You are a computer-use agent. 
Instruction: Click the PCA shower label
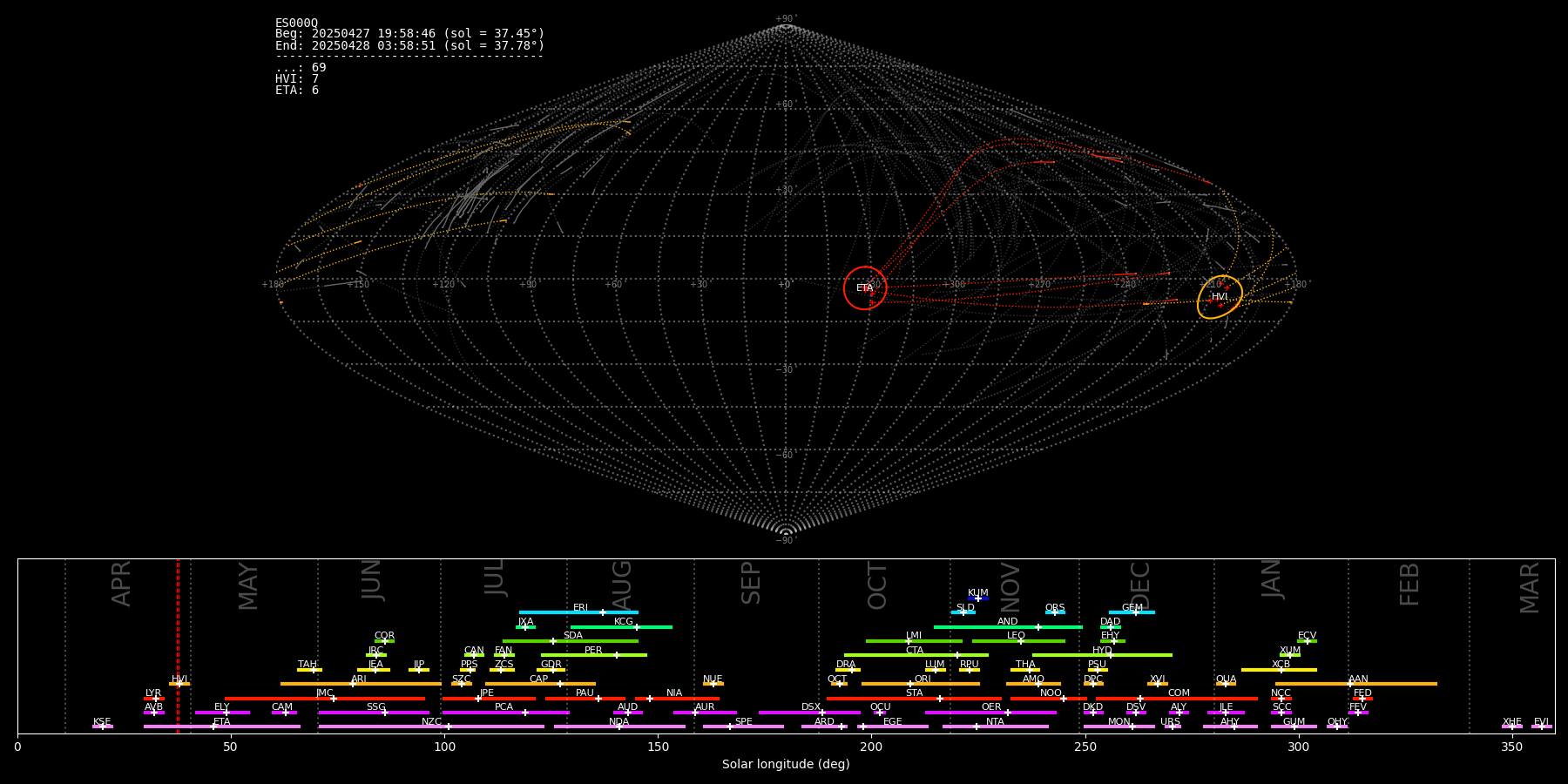coord(504,707)
